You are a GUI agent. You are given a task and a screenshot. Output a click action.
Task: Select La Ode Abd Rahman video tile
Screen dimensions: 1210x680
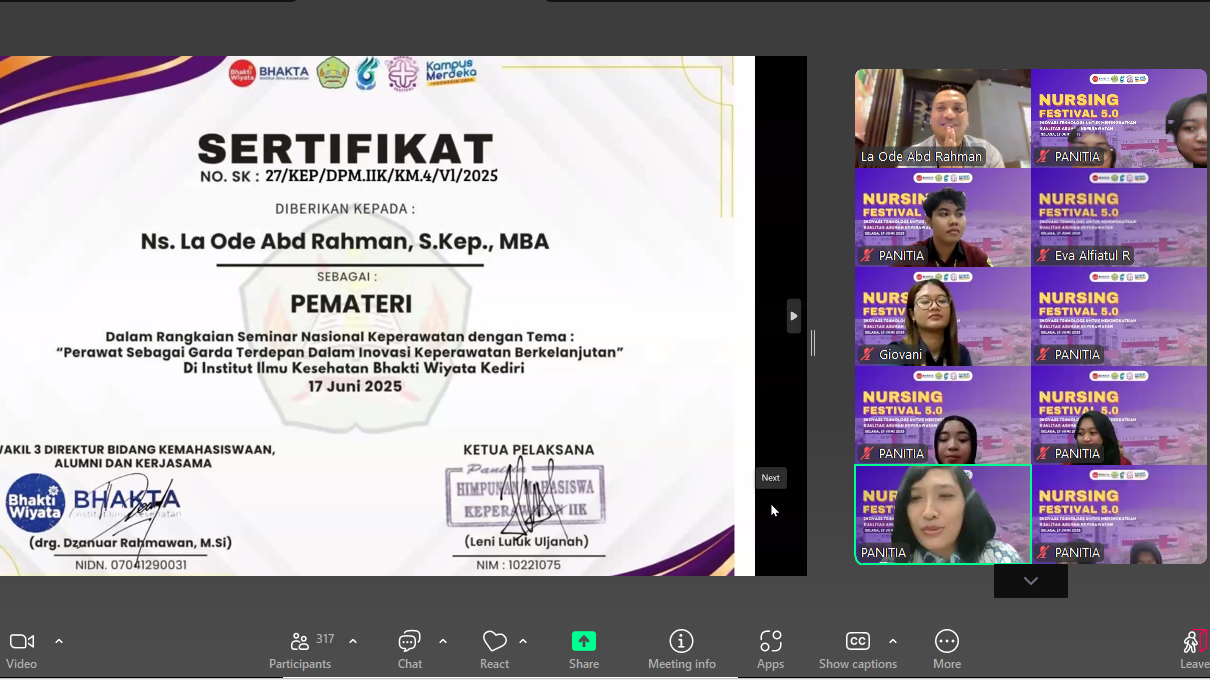[942, 118]
